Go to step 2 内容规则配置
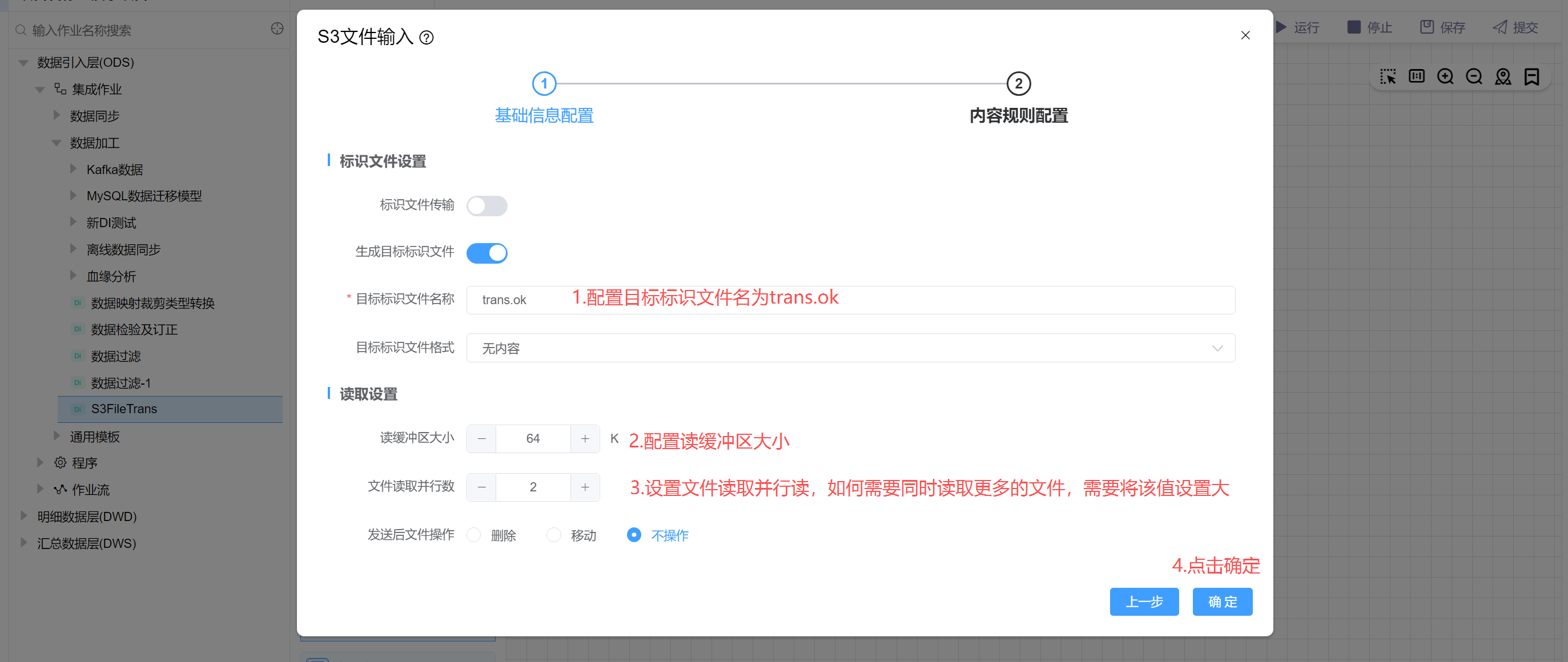Image resolution: width=1568 pixels, height=662 pixels. pos(1018,84)
